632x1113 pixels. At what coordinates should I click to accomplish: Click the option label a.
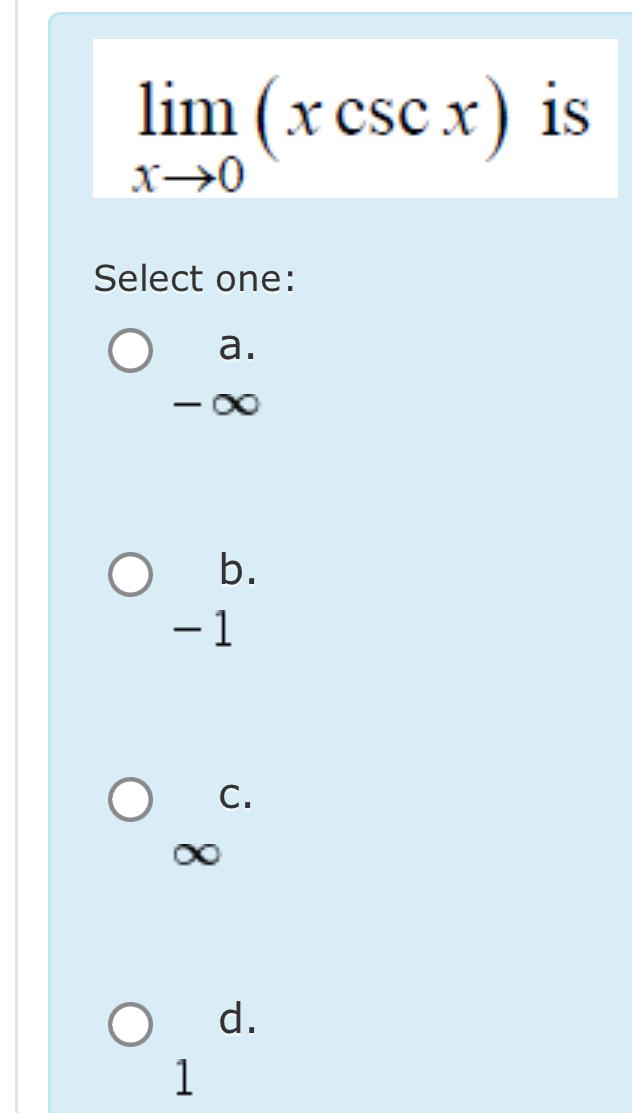(x=231, y=347)
